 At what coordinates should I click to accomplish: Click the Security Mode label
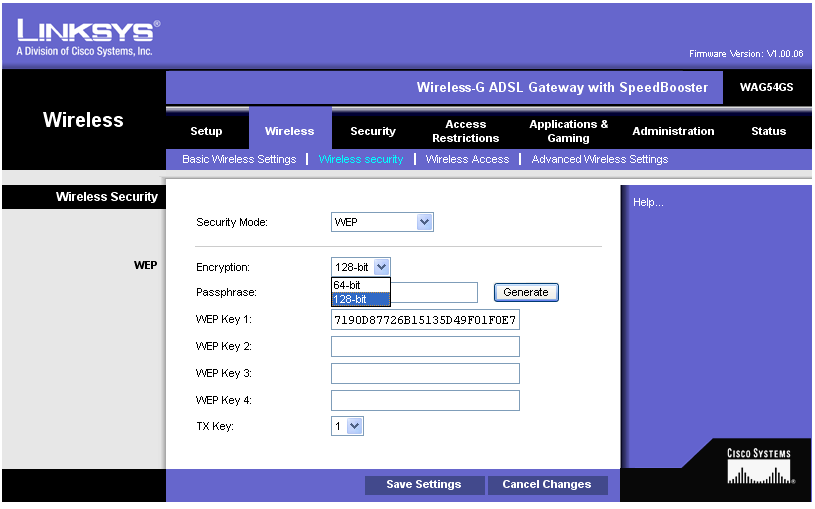(232, 223)
